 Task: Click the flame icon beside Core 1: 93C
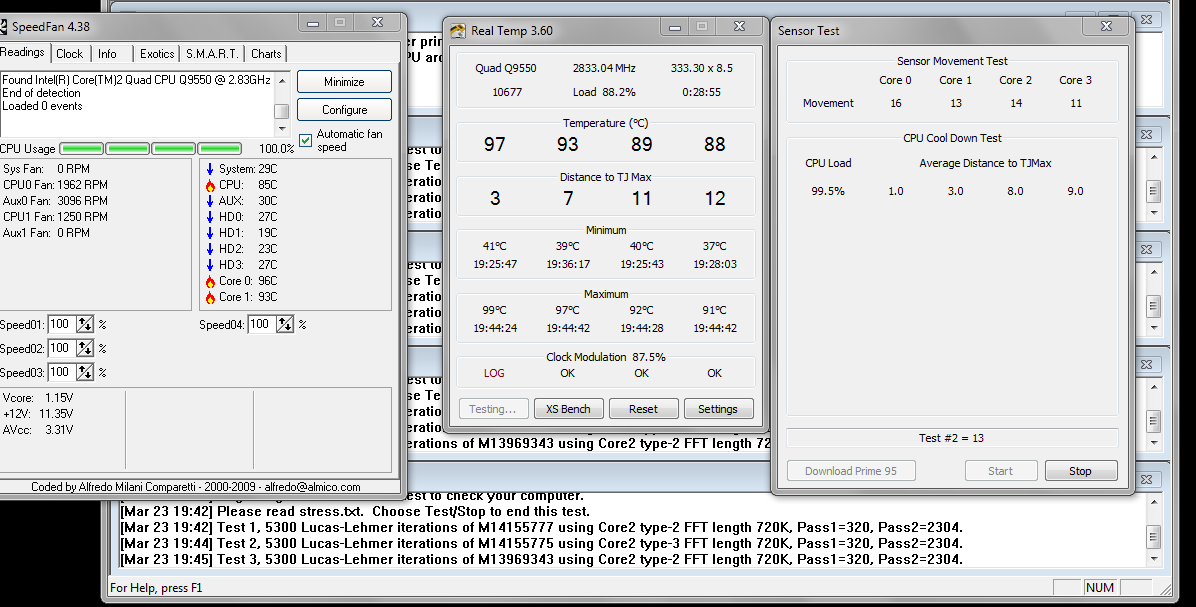(x=210, y=297)
